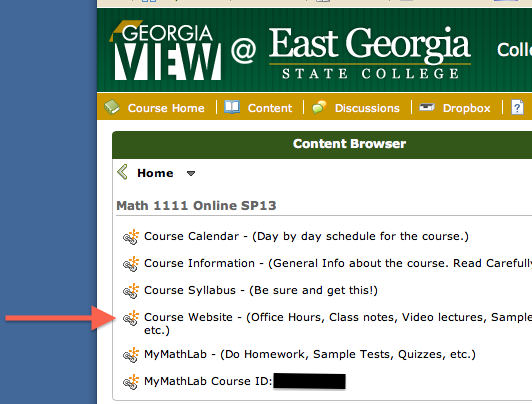The height and width of the screenshot is (404, 532).
Task: Open the Content menu item
Action: (x=270, y=108)
